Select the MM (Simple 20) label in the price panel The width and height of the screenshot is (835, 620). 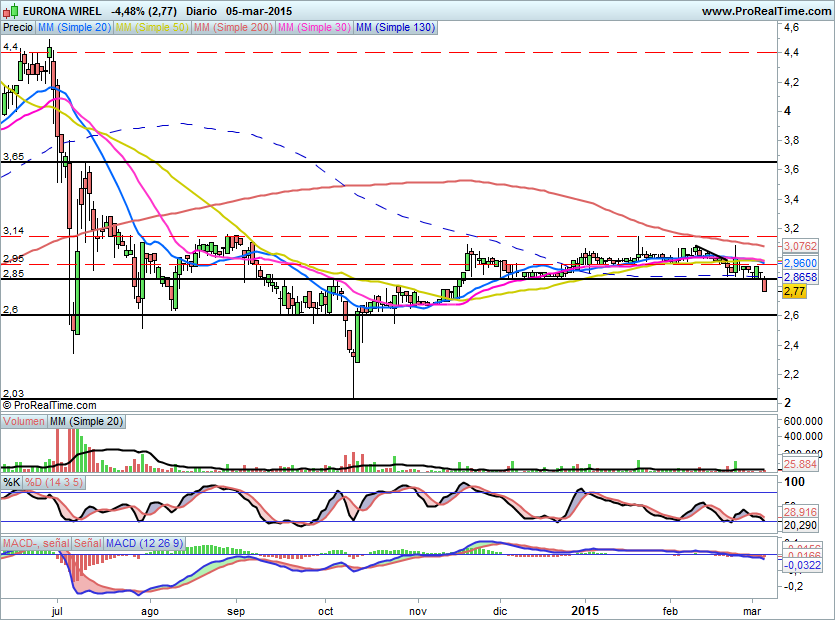(x=74, y=27)
